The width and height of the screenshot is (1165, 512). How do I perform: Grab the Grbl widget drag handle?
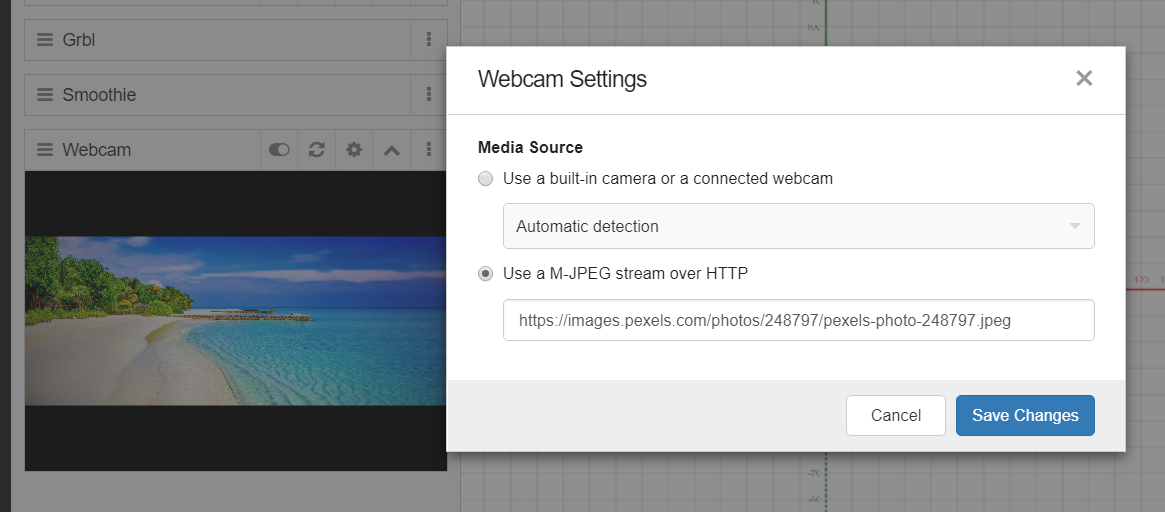pos(45,40)
